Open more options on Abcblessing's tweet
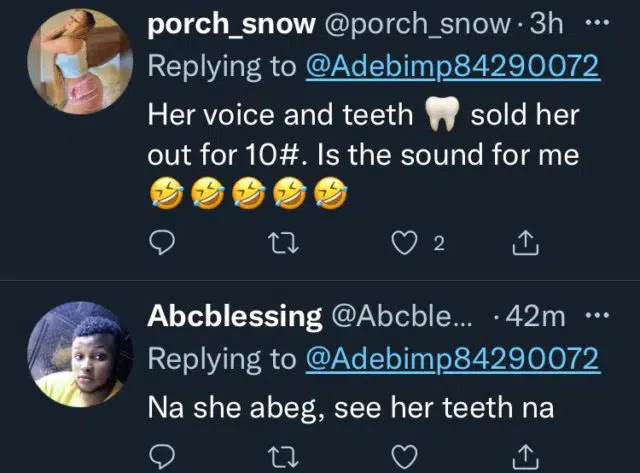 [597, 315]
